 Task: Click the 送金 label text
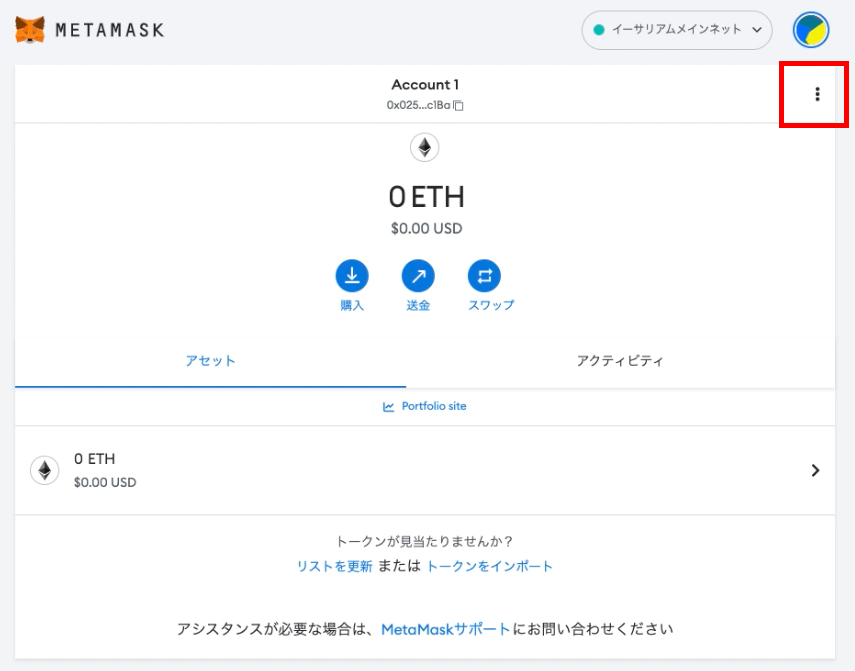point(418,305)
